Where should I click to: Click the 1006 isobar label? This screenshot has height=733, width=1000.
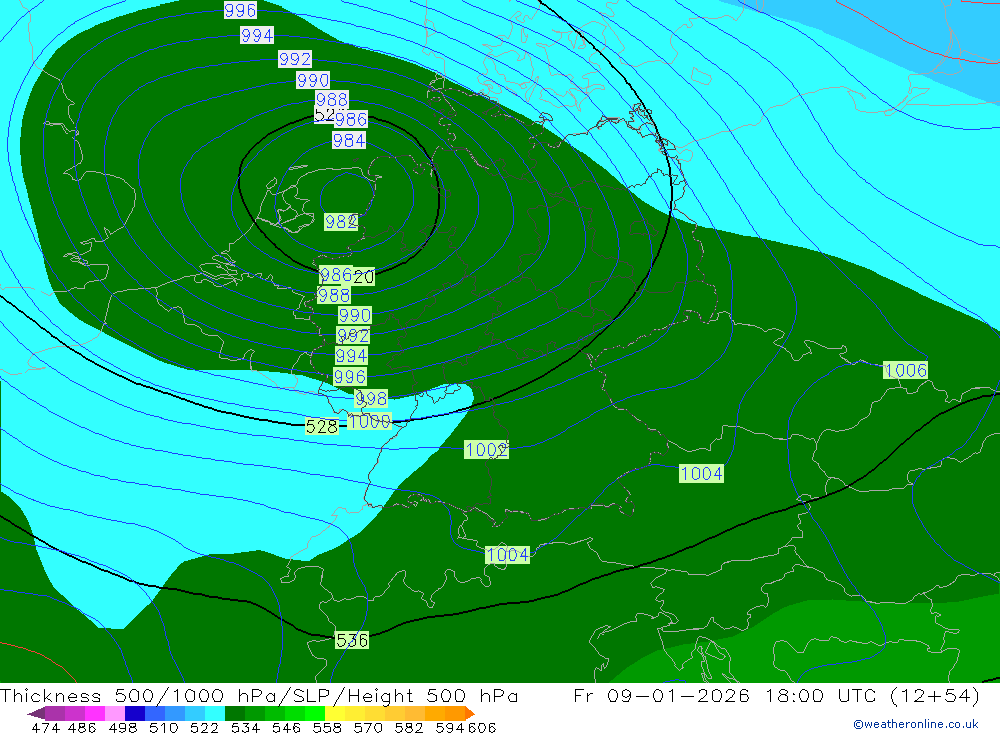point(905,371)
